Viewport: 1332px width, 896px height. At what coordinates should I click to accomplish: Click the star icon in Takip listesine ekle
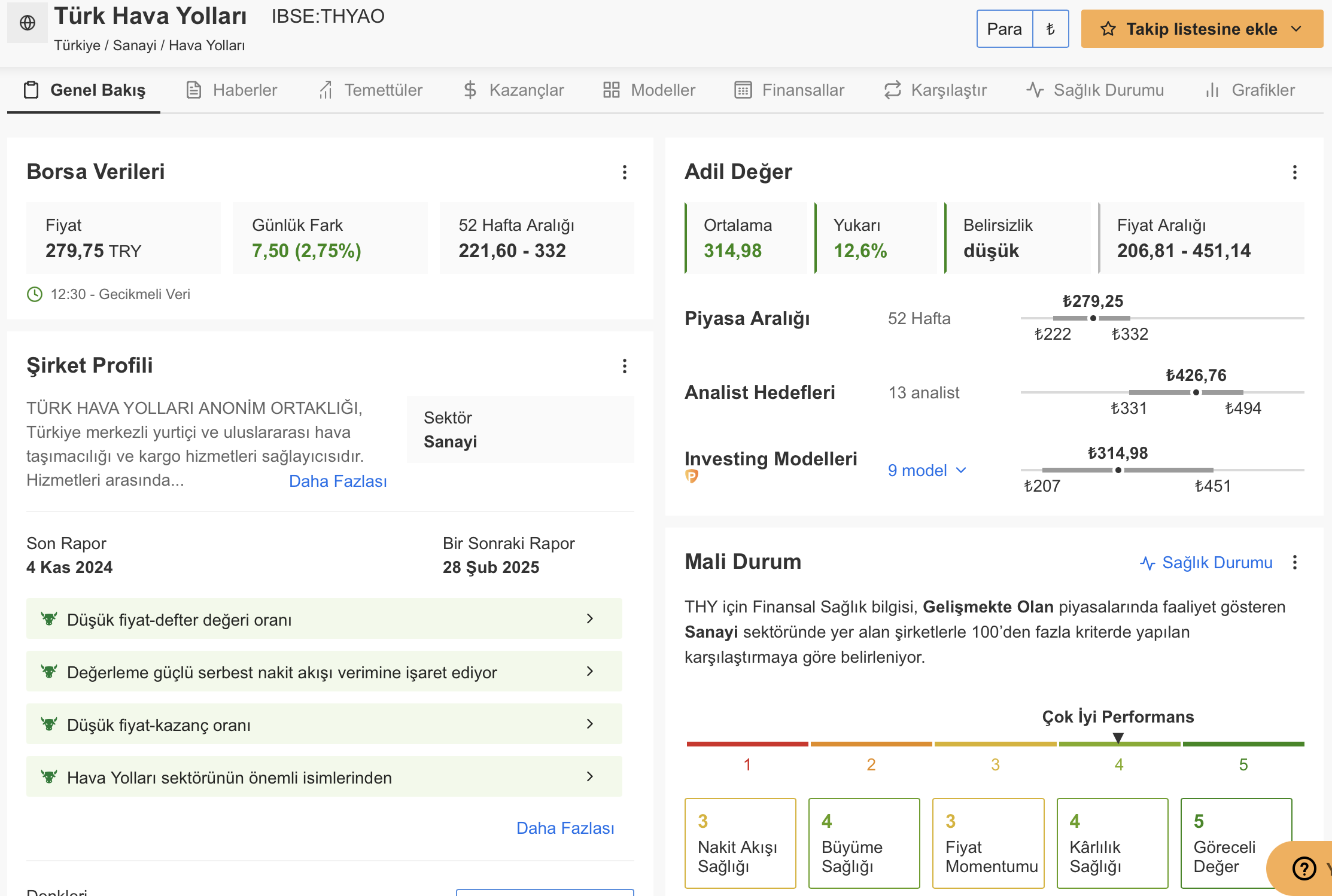coord(1108,29)
